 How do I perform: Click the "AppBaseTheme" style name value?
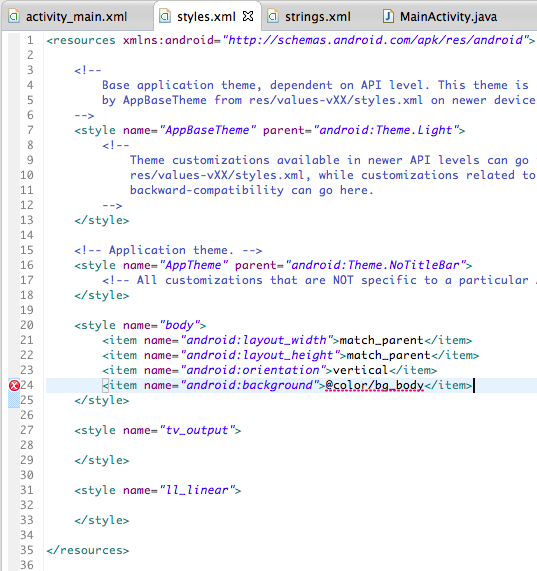click(208, 130)
